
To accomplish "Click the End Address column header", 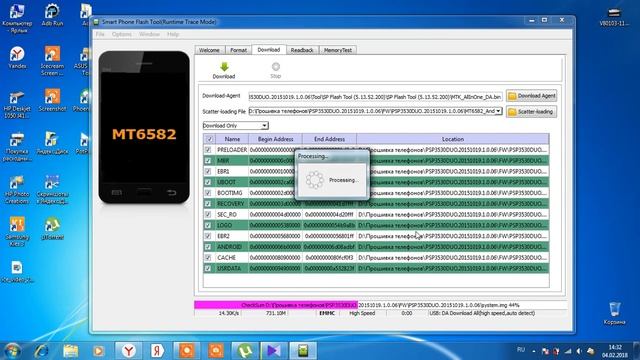I will coord(329,139).
